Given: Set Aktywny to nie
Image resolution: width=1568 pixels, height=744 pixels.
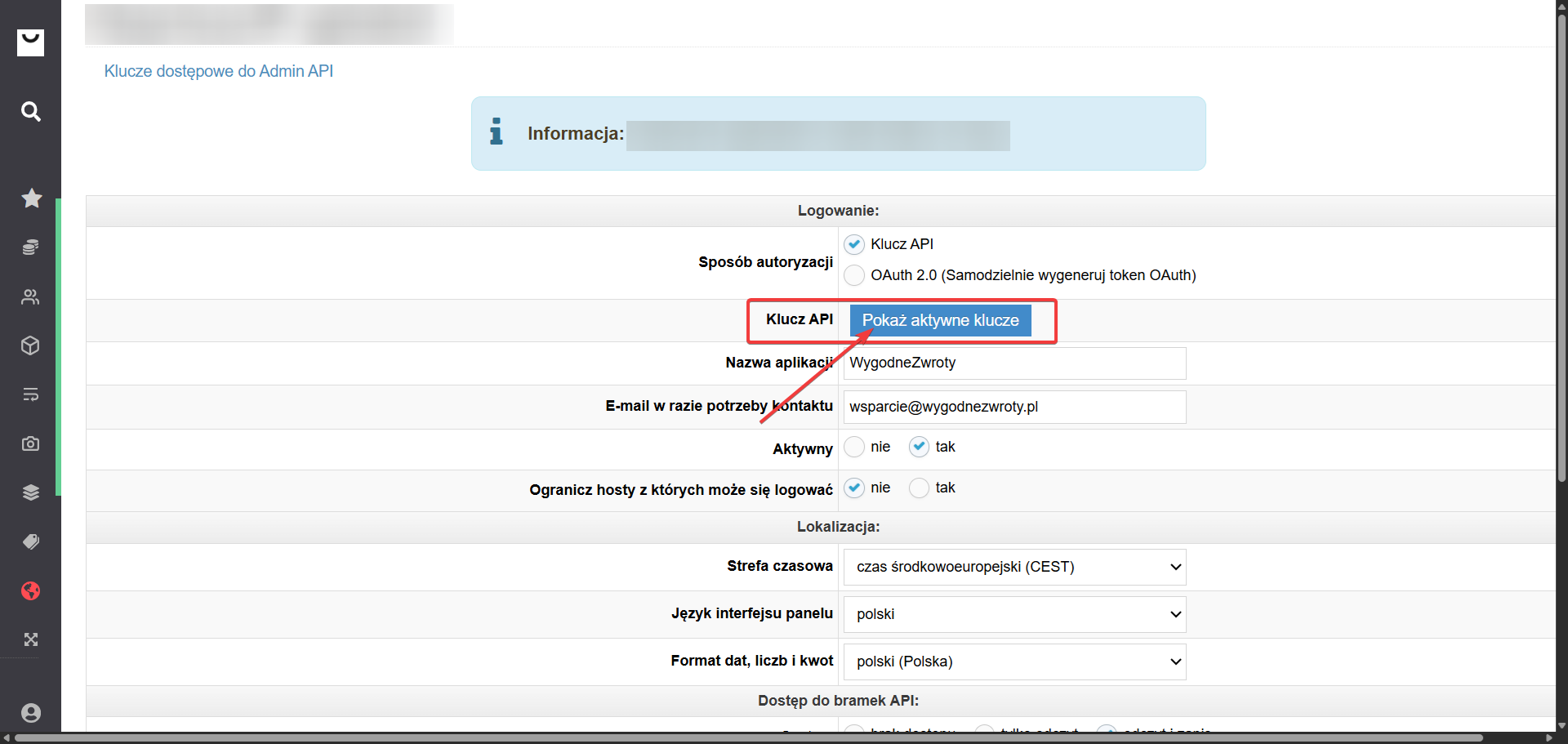Looking at the screenshot, I should 854,447.
